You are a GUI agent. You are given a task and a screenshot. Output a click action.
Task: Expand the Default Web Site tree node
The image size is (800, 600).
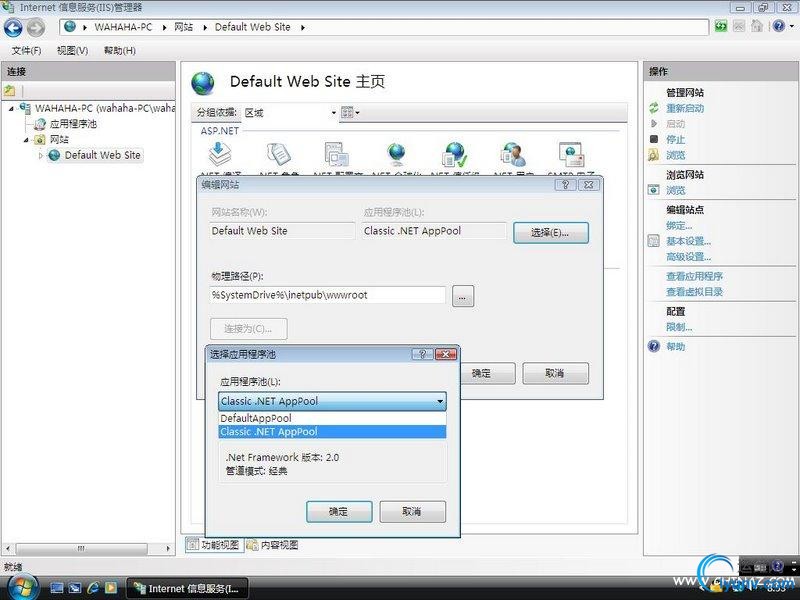41,156
